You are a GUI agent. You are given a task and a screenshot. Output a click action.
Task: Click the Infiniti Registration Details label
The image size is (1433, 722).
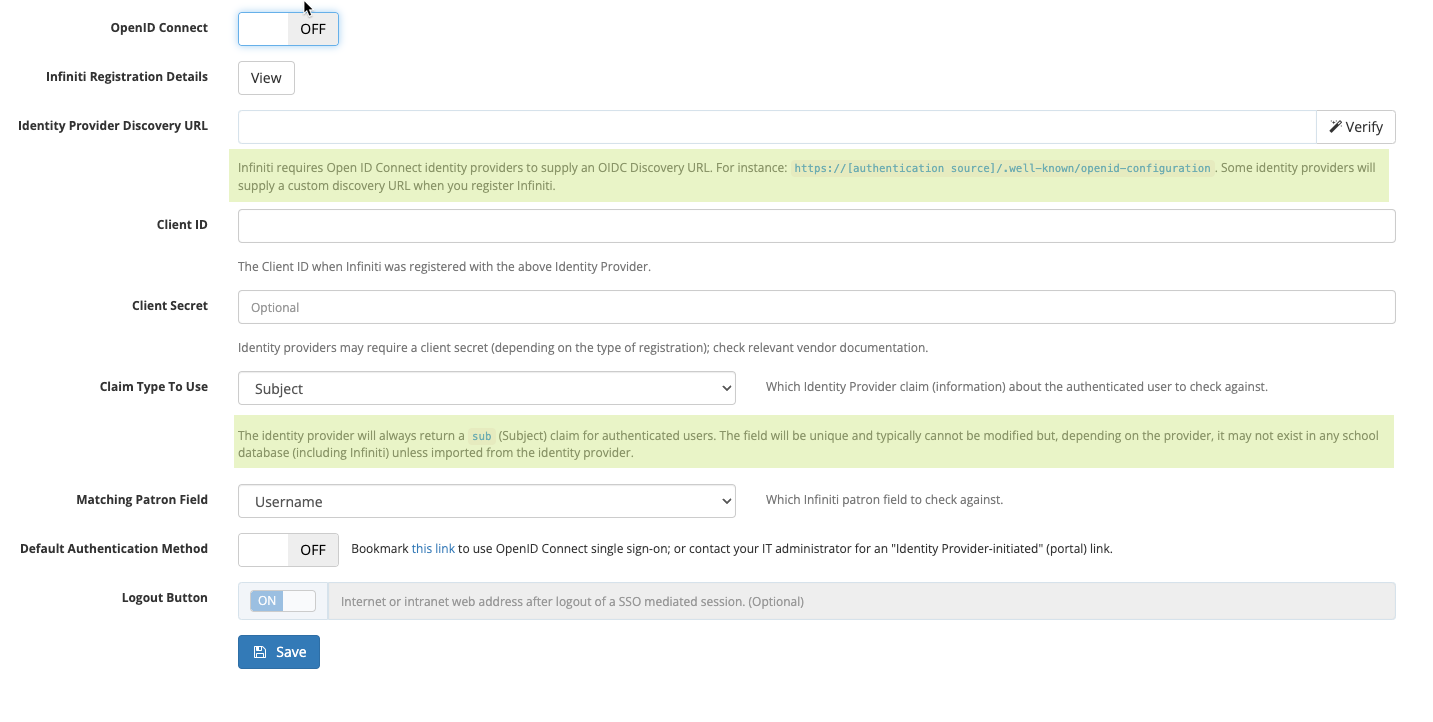pyautogui.click(x=127, y=77)
